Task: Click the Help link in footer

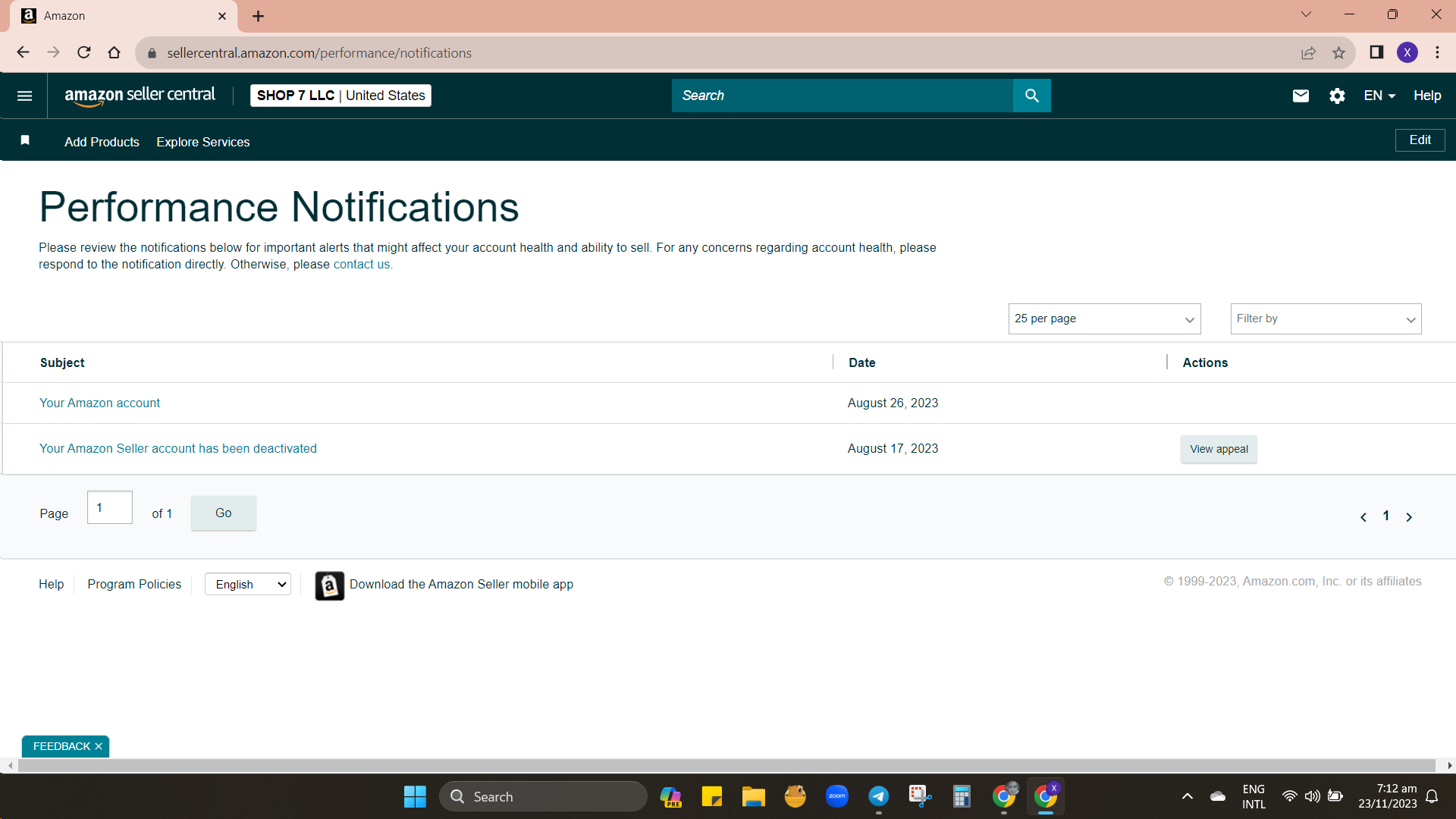Action: 51,585
